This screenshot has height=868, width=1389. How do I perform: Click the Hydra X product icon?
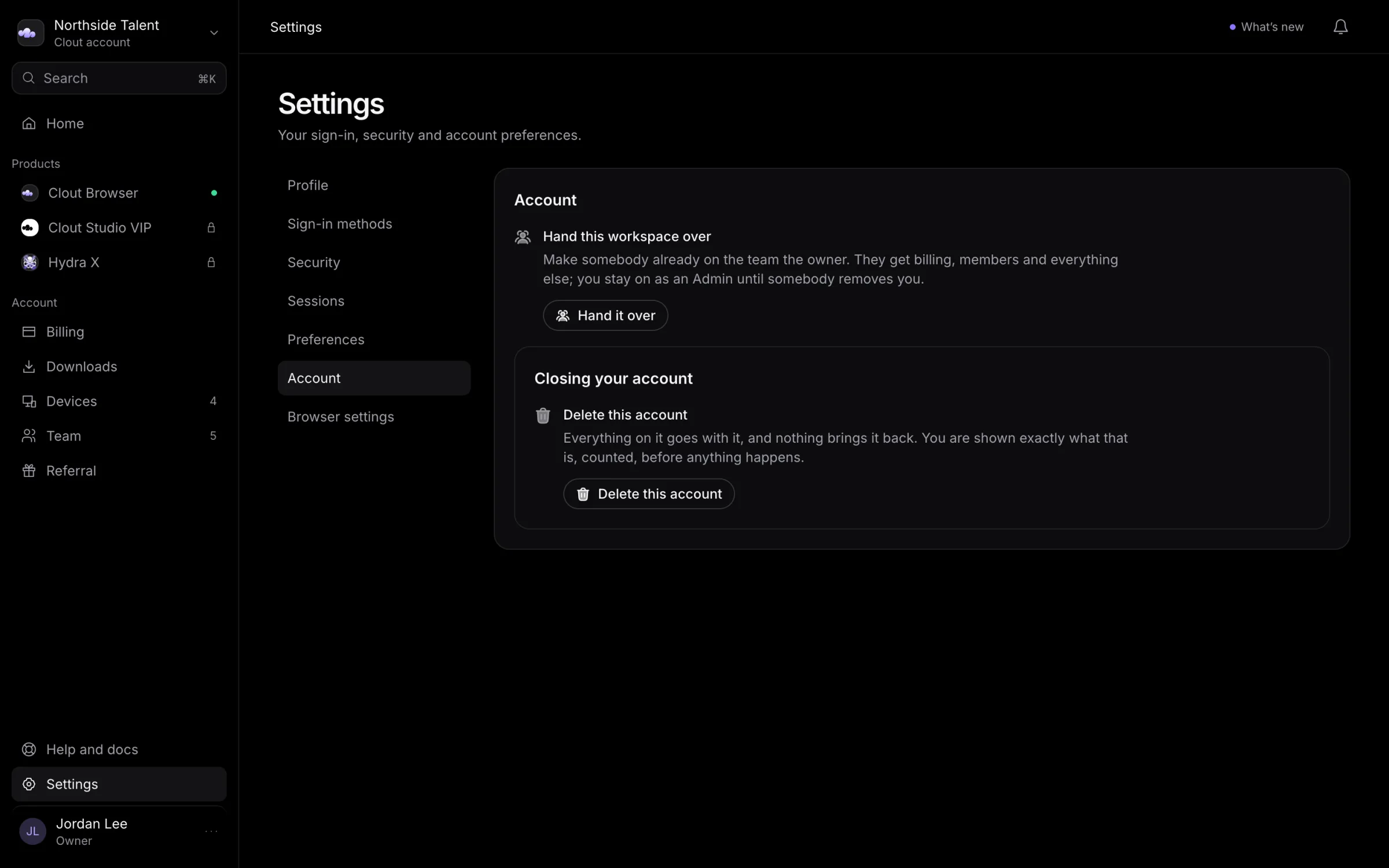point(30,262)
